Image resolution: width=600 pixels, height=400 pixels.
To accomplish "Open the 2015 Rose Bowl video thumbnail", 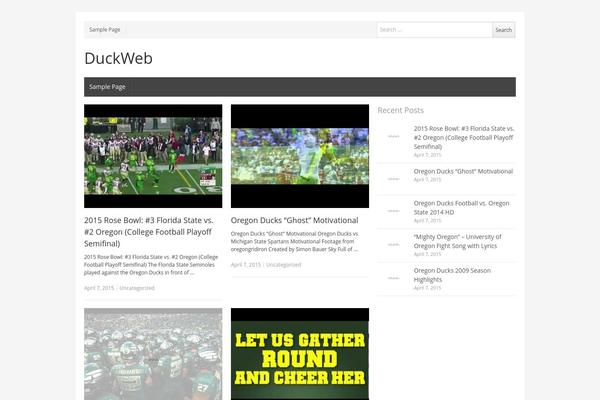I will (153, 156).
